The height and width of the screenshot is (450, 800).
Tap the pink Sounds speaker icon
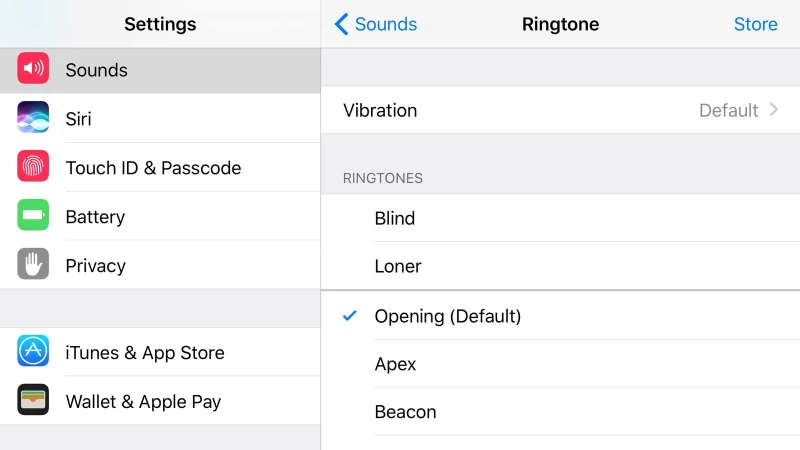[33, 69]
